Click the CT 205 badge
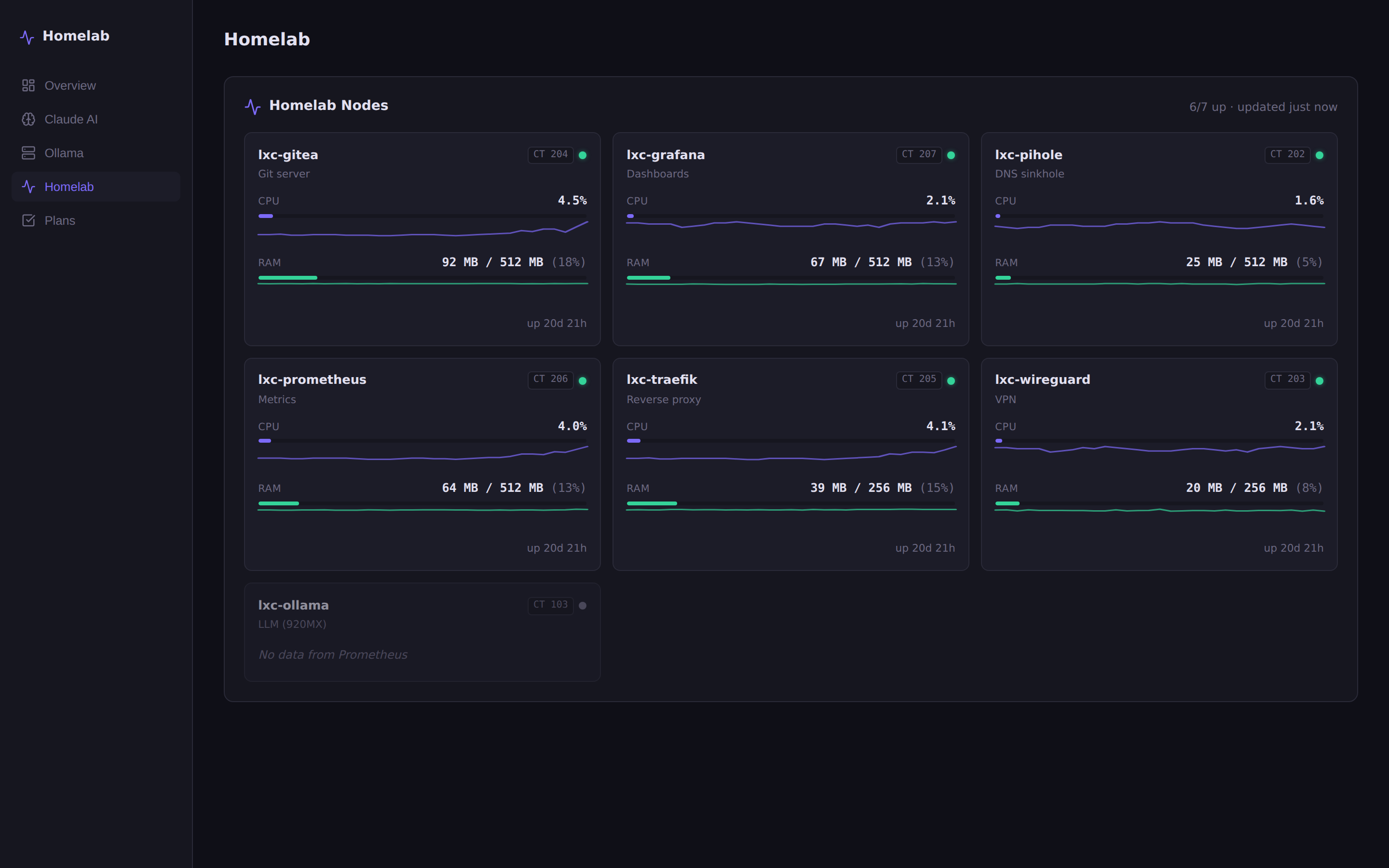The image size is (1389, 868). (919, 380)
